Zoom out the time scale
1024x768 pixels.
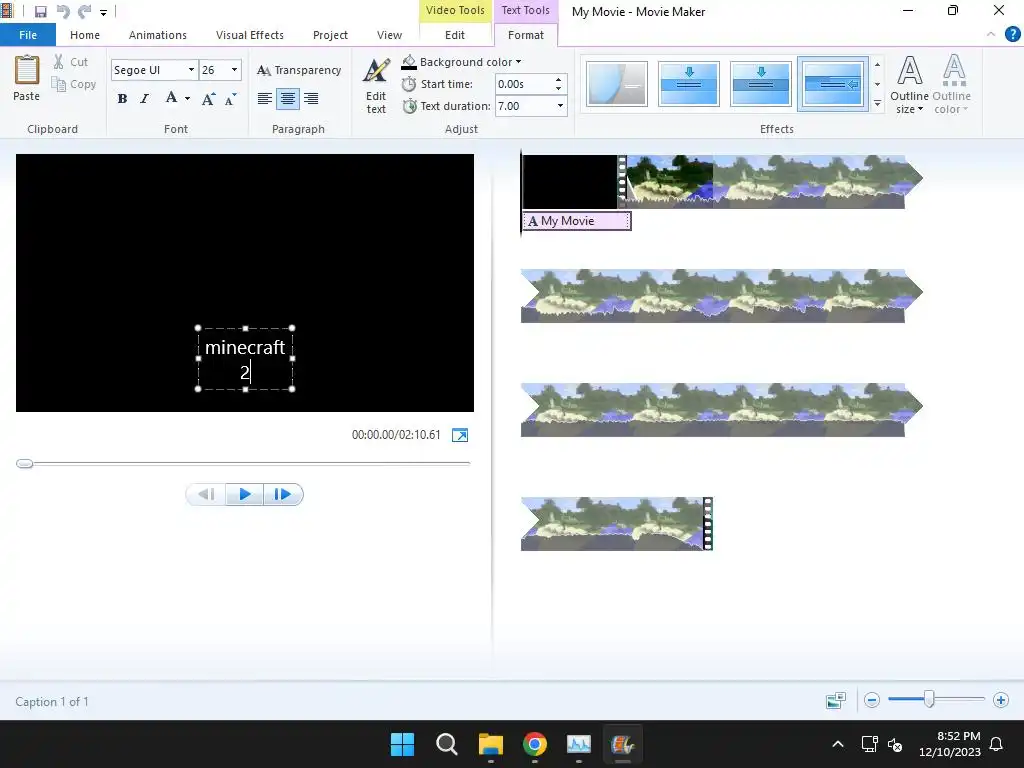click(871, 700)
